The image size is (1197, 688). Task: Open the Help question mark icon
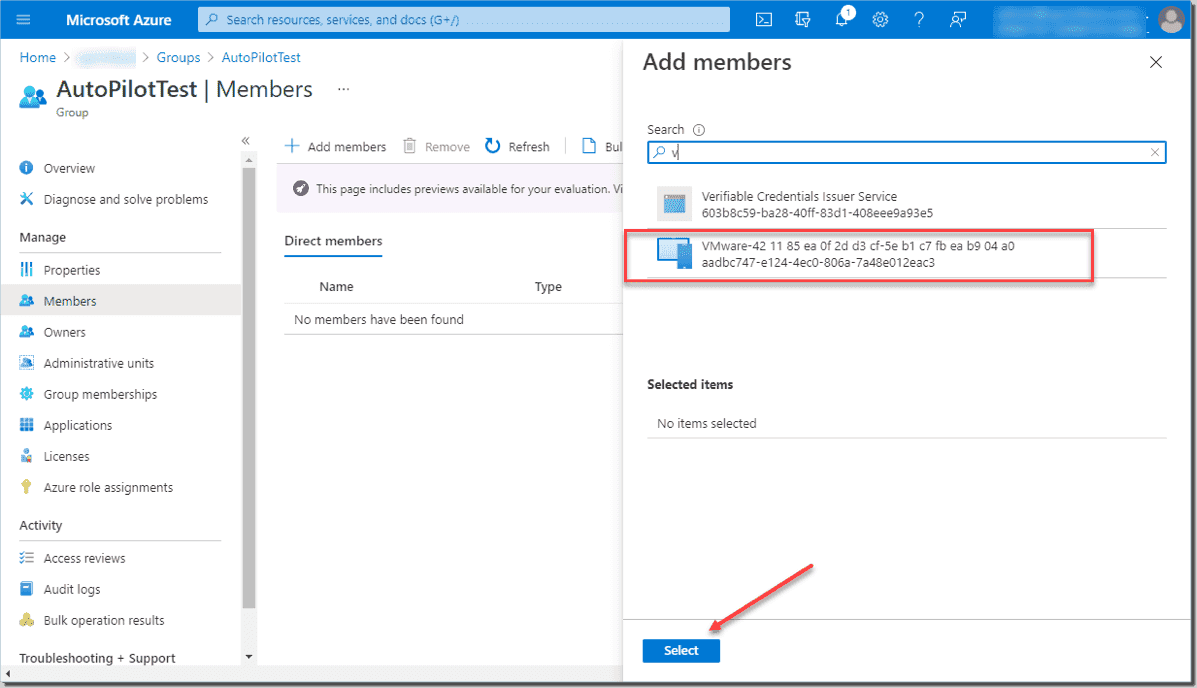[919, 20]
